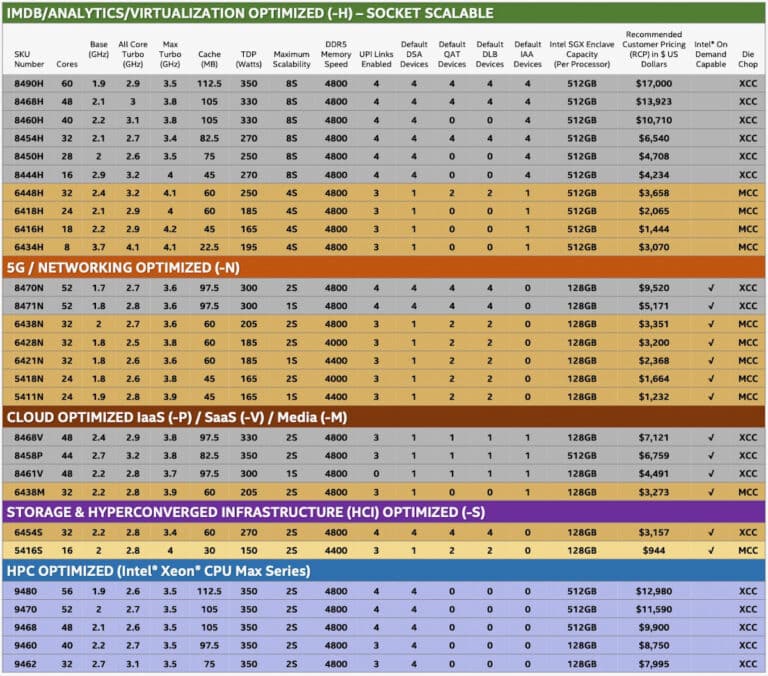Select SKU 8461V

[x=29, y=474]
